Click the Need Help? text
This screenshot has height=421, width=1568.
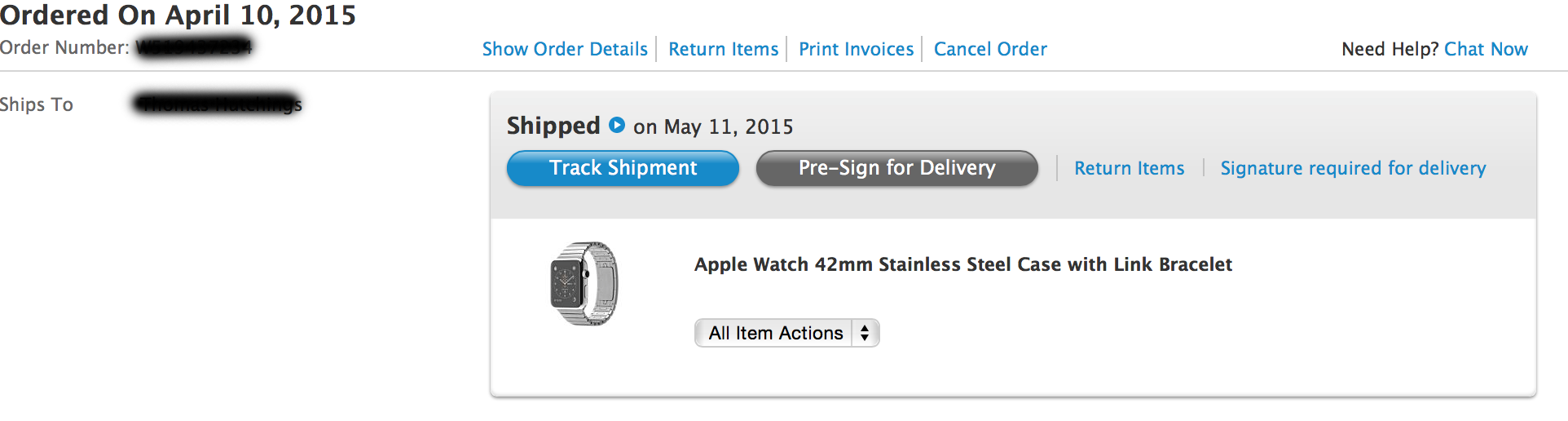click(1390, 49)
